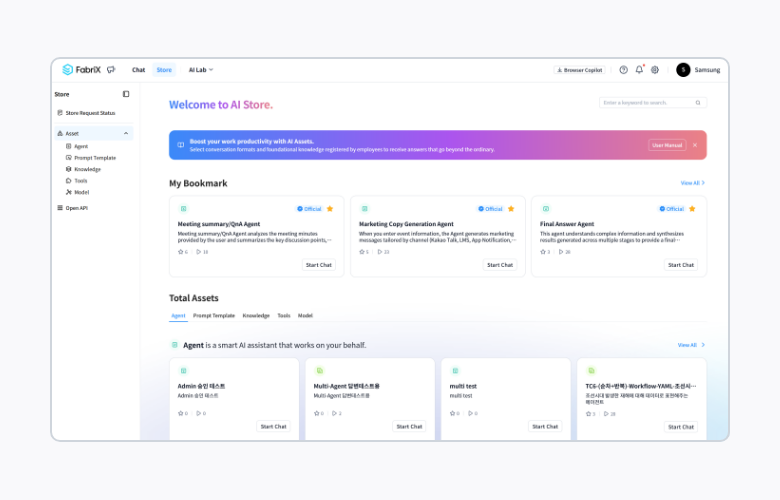Click the keyword search input field
Screen dimensions: 780x500
tap(645, 102)
